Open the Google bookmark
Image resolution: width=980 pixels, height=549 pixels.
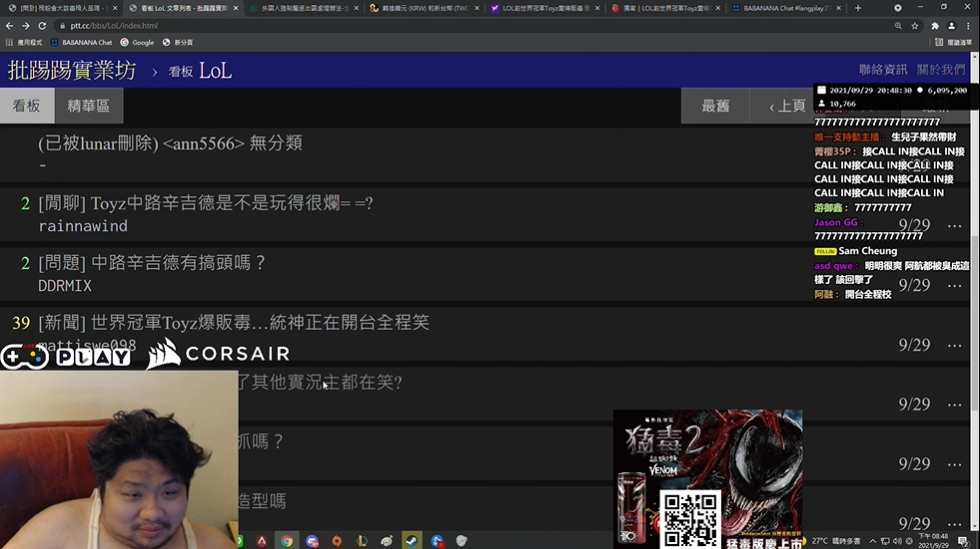(137, 43)
